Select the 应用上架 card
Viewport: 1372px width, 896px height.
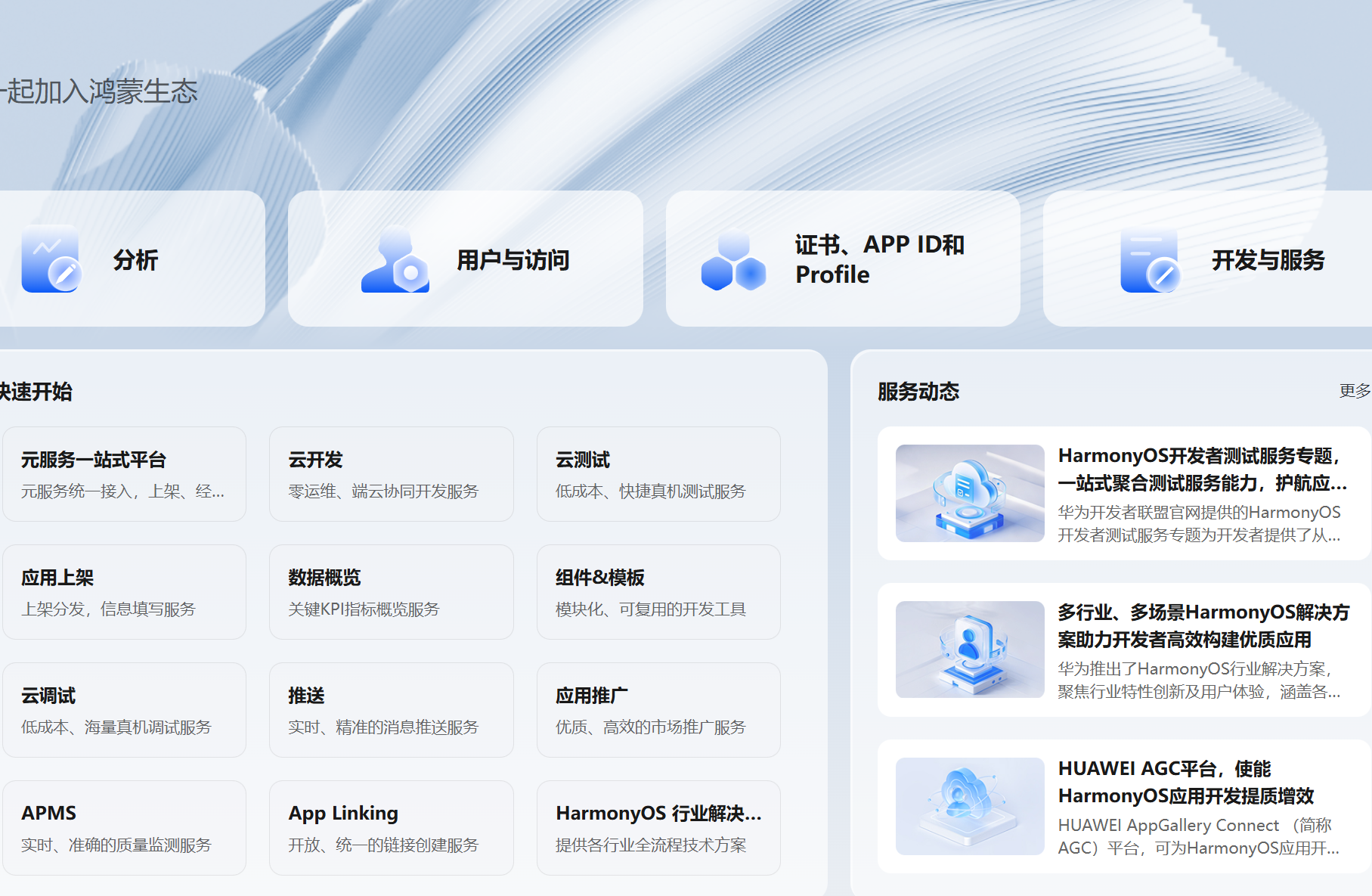(x=124, y=592)
